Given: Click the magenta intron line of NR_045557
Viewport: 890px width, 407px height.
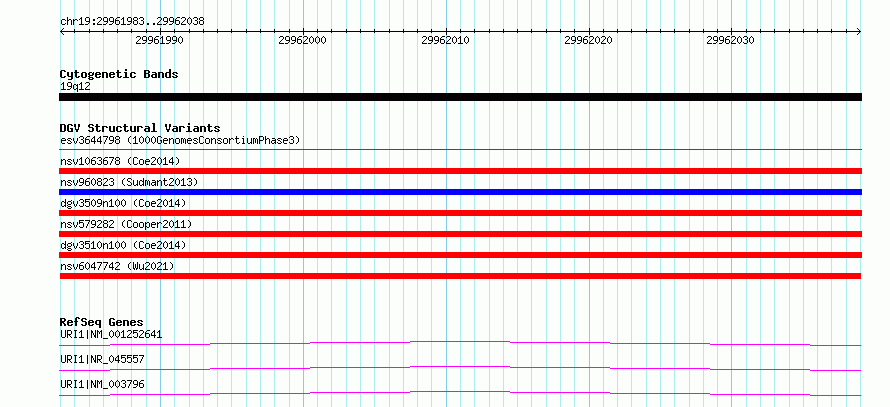Looking at the screenshot, I should 460,367.
